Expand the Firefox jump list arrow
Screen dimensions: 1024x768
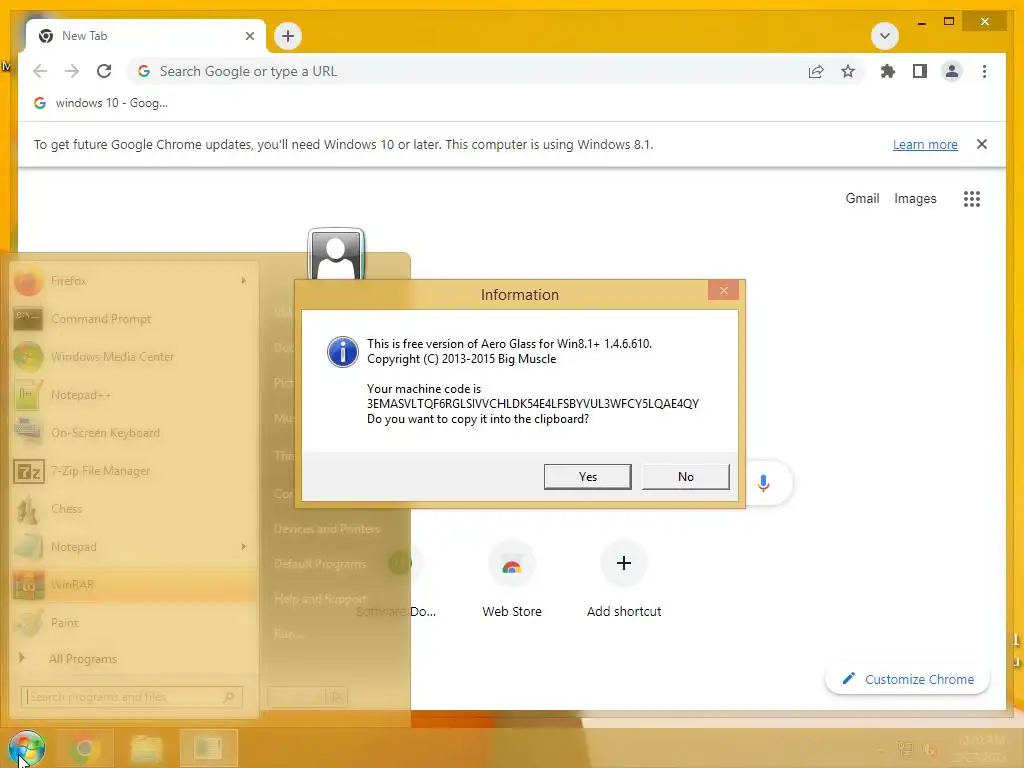244,281
